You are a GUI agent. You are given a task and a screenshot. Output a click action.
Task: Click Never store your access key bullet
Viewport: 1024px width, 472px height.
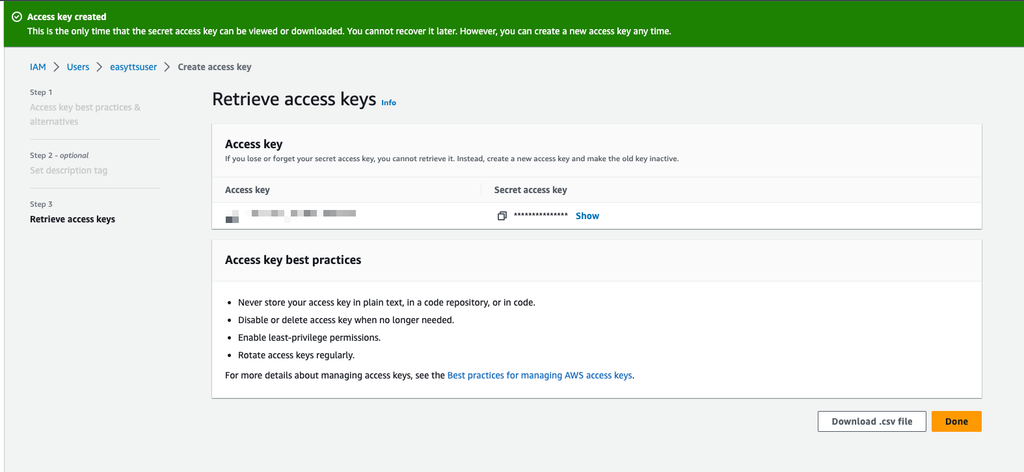pyautogui.click(x=387, y=303)
